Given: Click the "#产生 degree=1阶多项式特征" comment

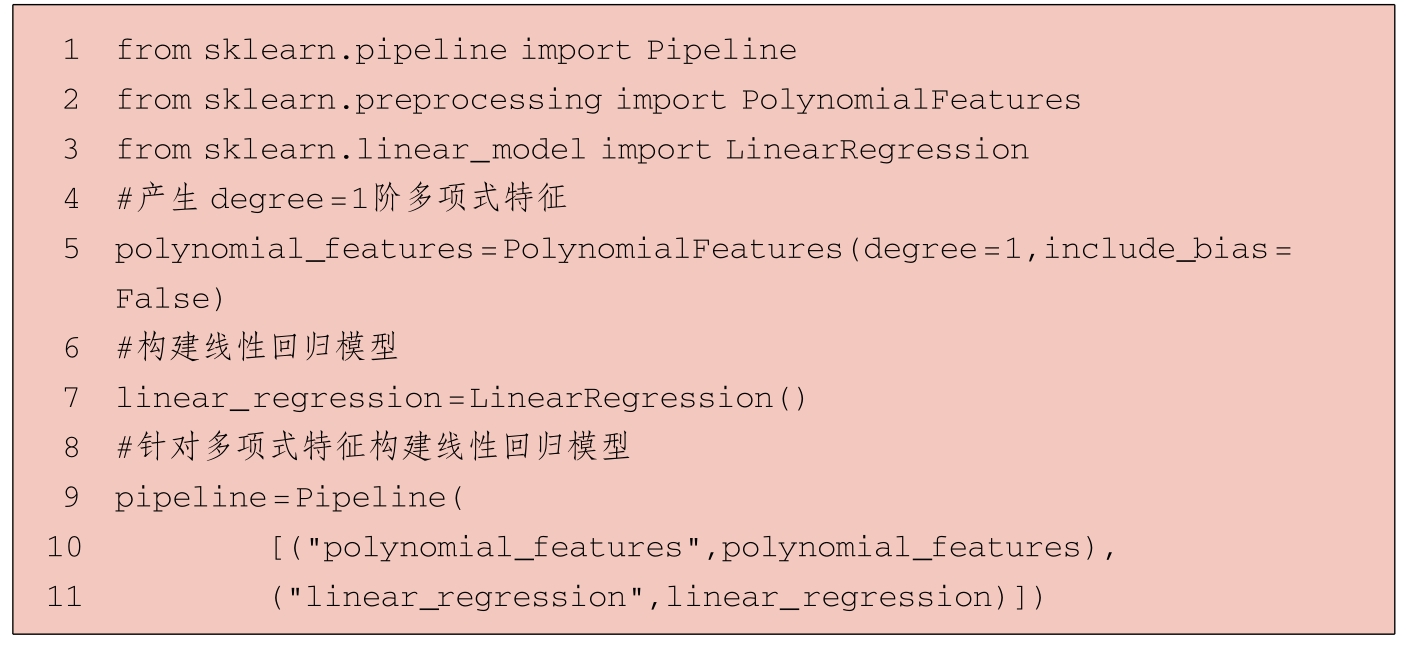Looking at the screenshot, I should [x=341, y=199].
